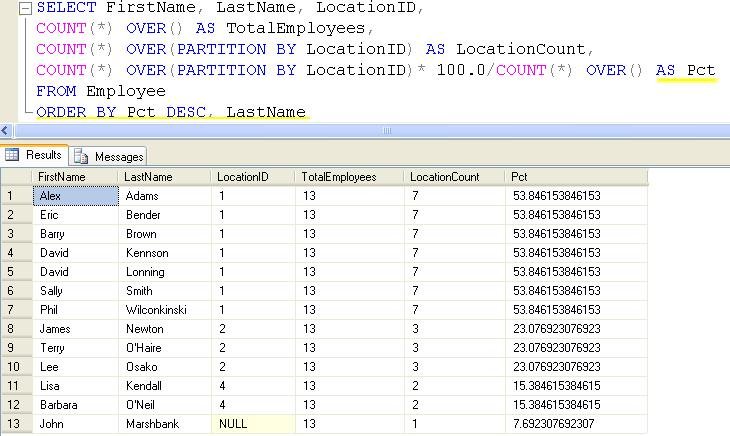Screen dimensions: 730x436
Task: Click the cell containing Lisa
Action: click(76, 386)
